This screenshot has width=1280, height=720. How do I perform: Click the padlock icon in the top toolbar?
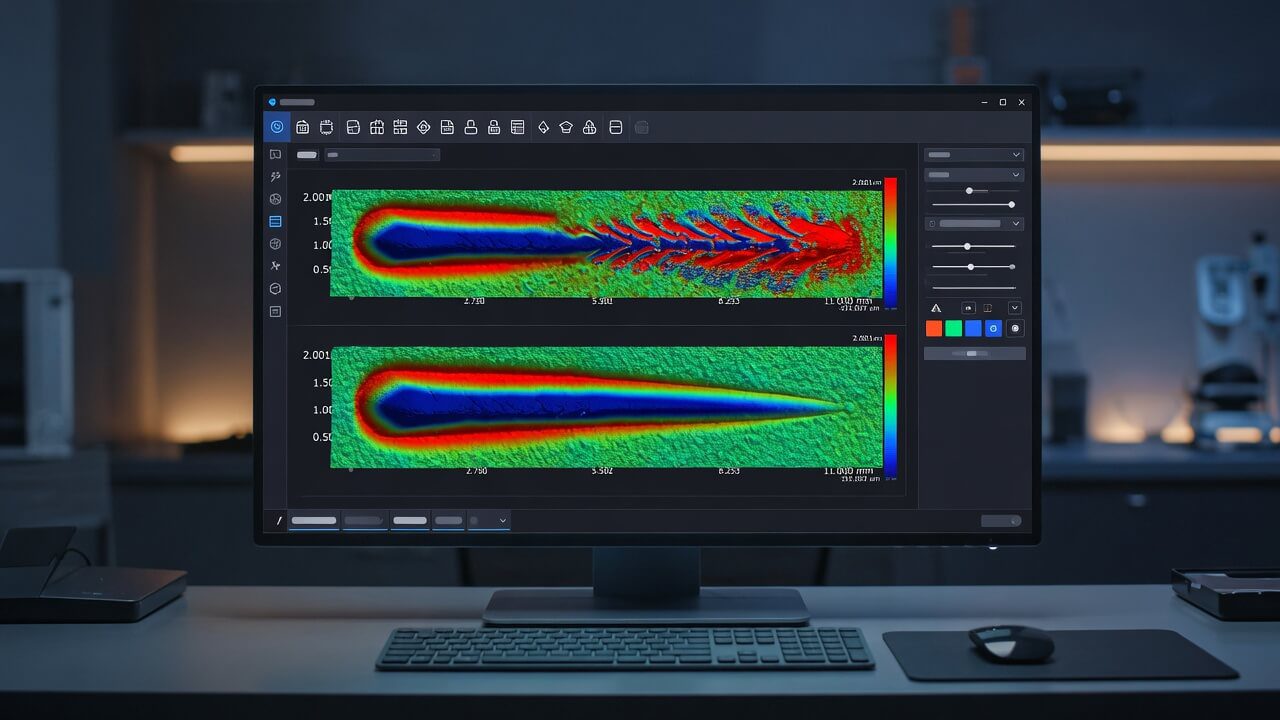pyautogui.click(x=470, y=127)
